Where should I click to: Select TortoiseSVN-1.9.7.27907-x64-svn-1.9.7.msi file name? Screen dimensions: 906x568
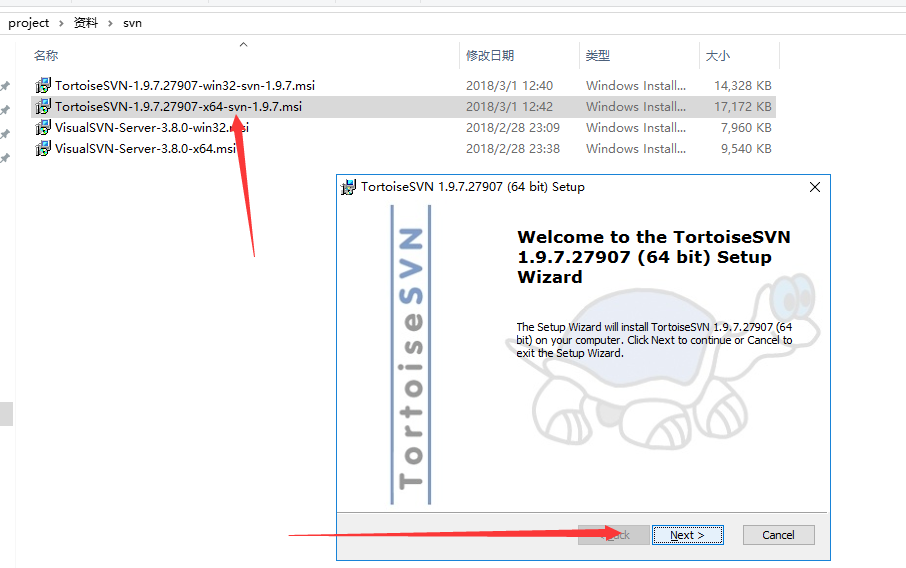pyautogui.click(x=179, y=106)
